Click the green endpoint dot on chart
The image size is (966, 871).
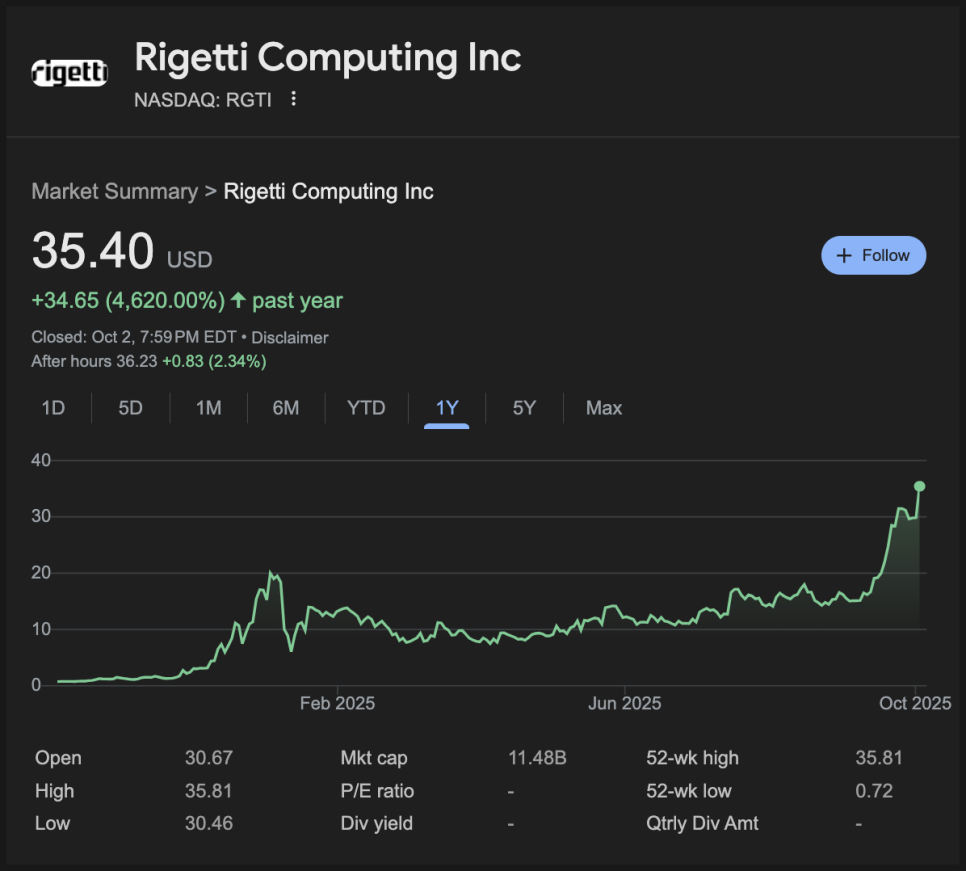click(920, 486)
